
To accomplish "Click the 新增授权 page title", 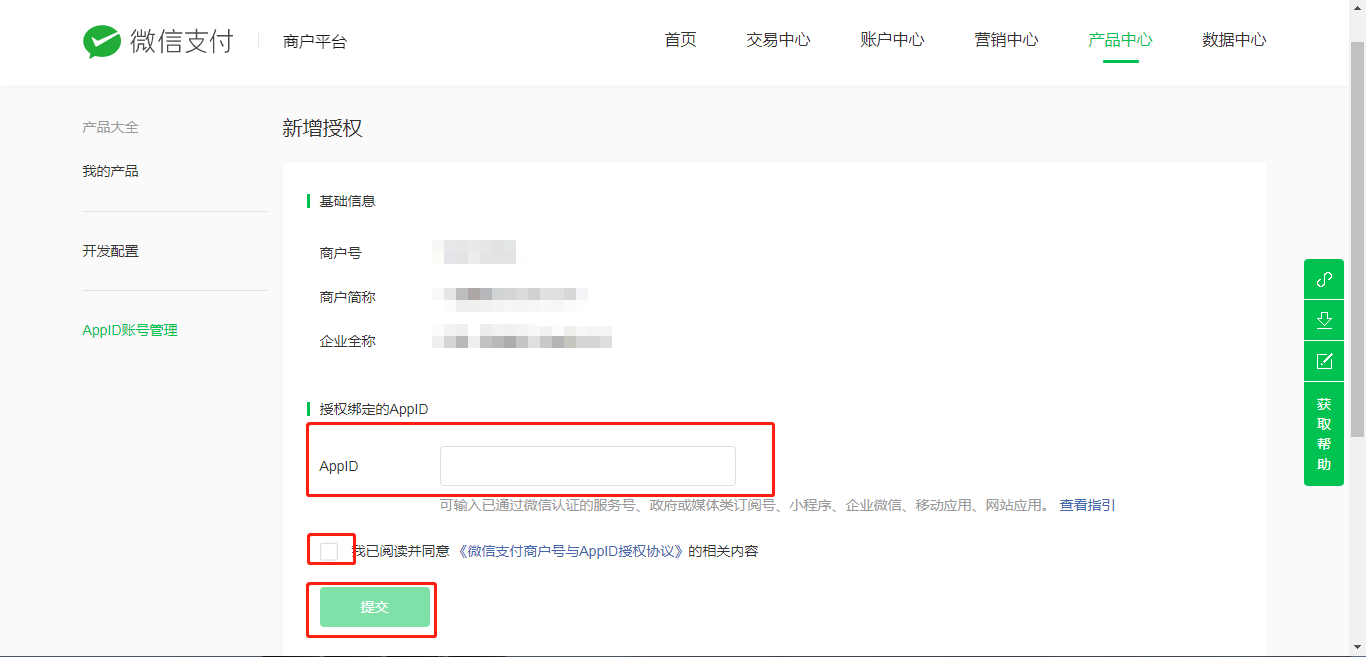I will [x=322, y=128].
